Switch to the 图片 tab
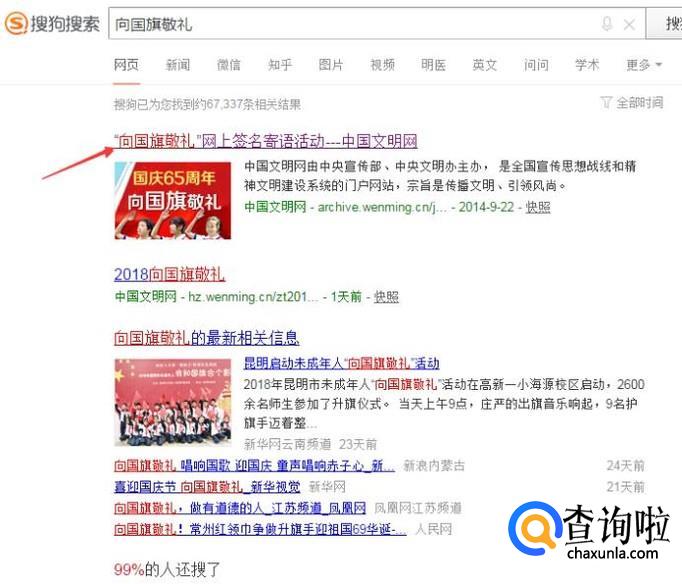The width and height of the screenshot is (682, 584). pyautogui.click(x=331, y=65)
